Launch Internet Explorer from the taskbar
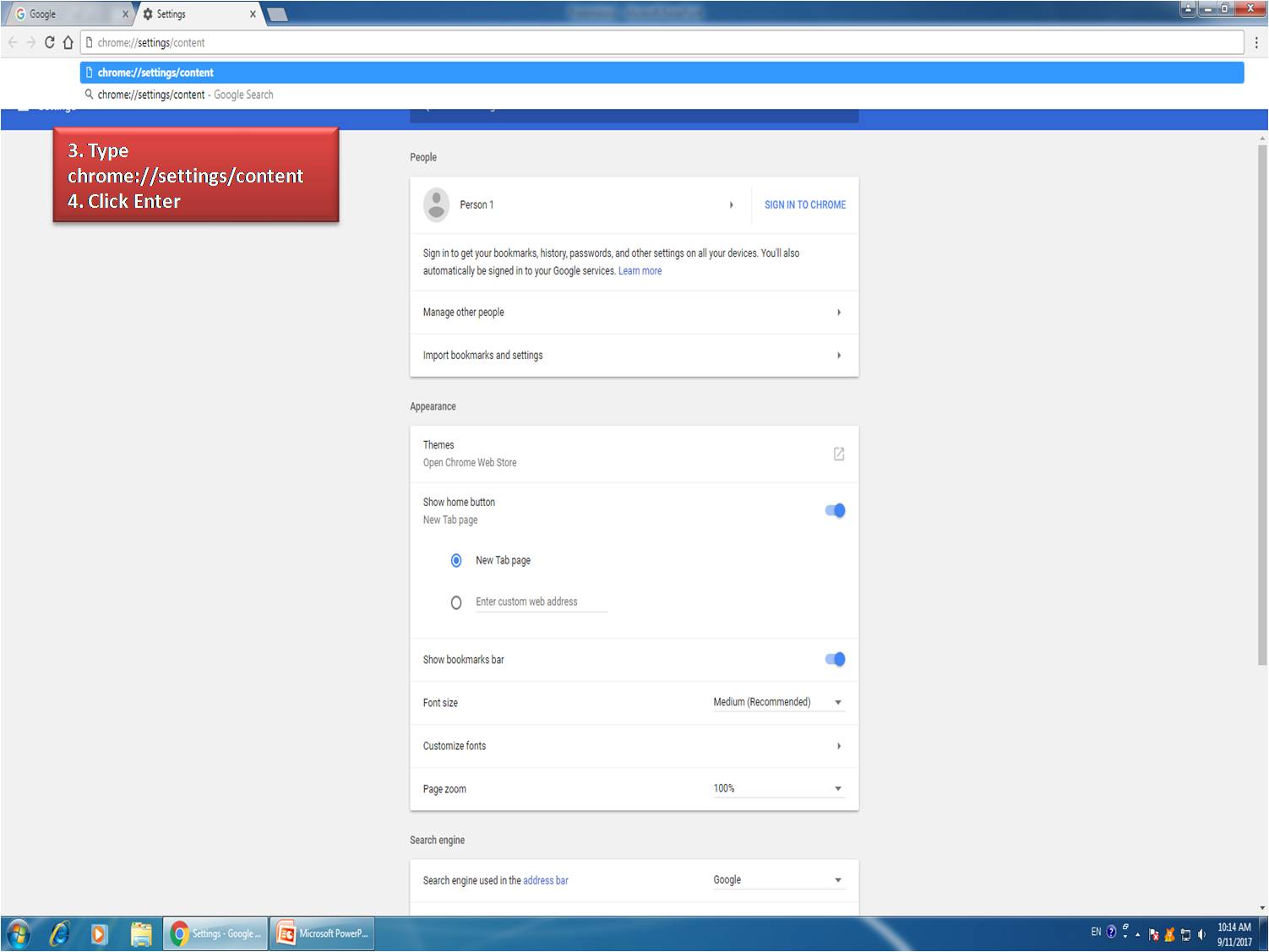The image size is (1269, 952). point(59,933)
